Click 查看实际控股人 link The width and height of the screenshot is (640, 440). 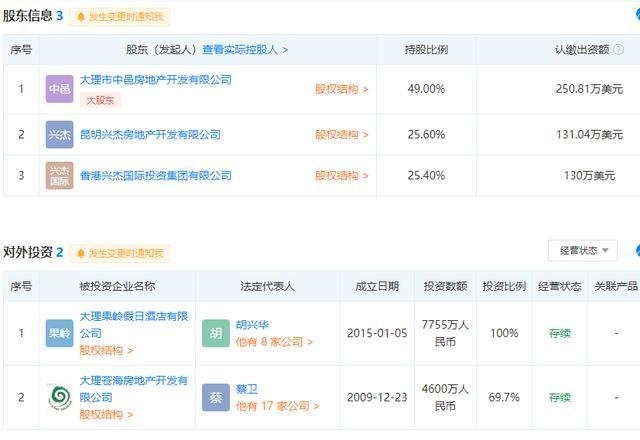(245, 49)
